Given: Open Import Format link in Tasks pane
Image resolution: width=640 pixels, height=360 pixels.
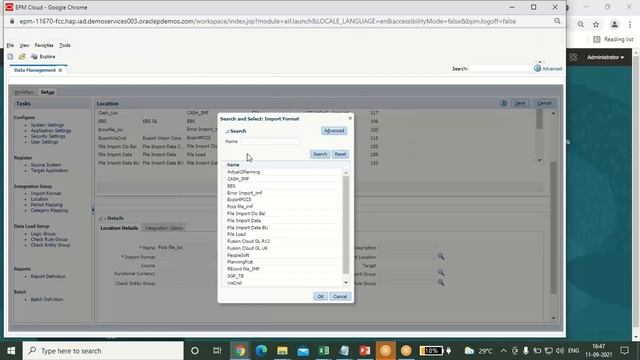Looking at the screenshot, I should click(x=46, y=193).
